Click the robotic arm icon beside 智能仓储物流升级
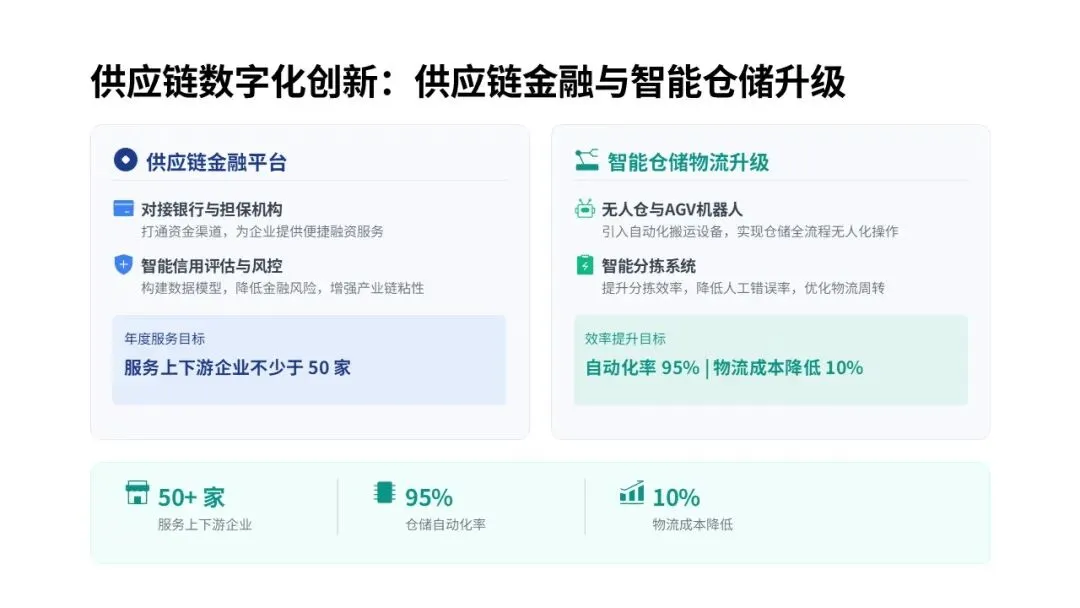The image size is (1080, 608). 586,160
